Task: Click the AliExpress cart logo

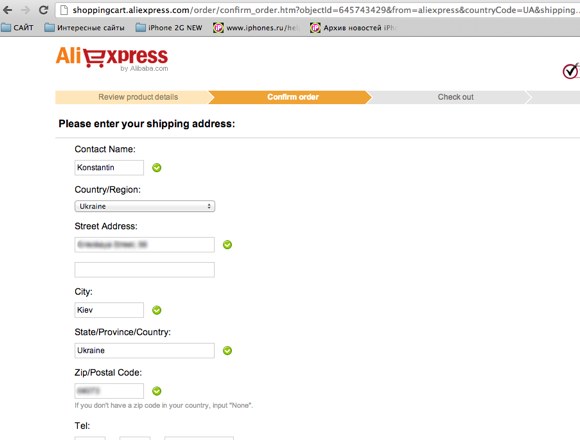Action: tap(112, 58)
